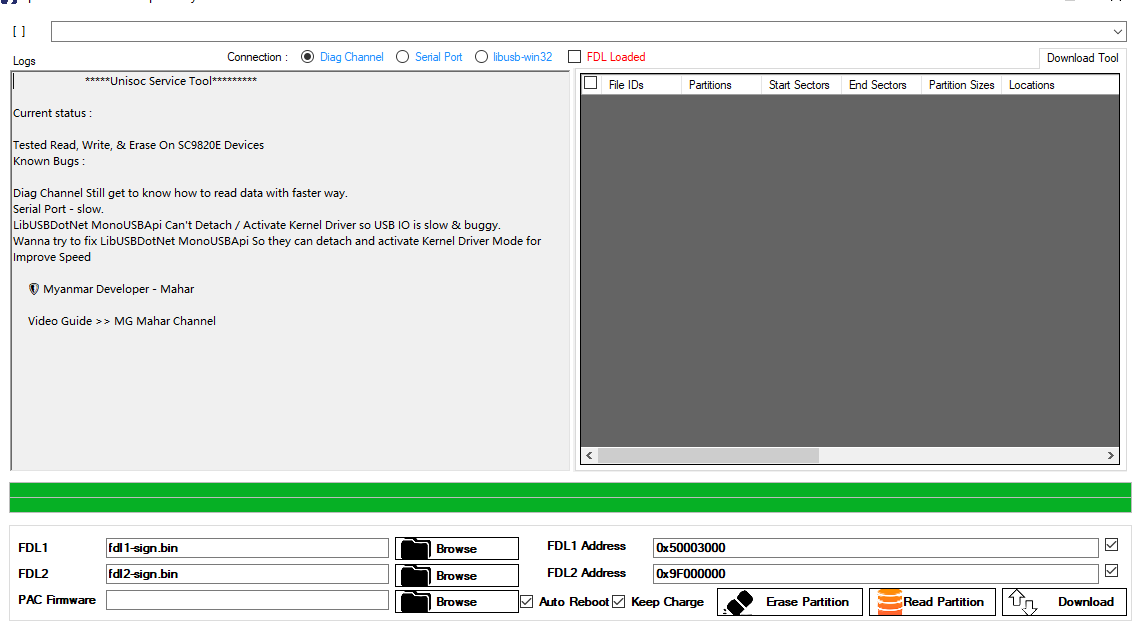
Task: Click the shield icon beside Myanmar Developer
Action: [33, 289]
